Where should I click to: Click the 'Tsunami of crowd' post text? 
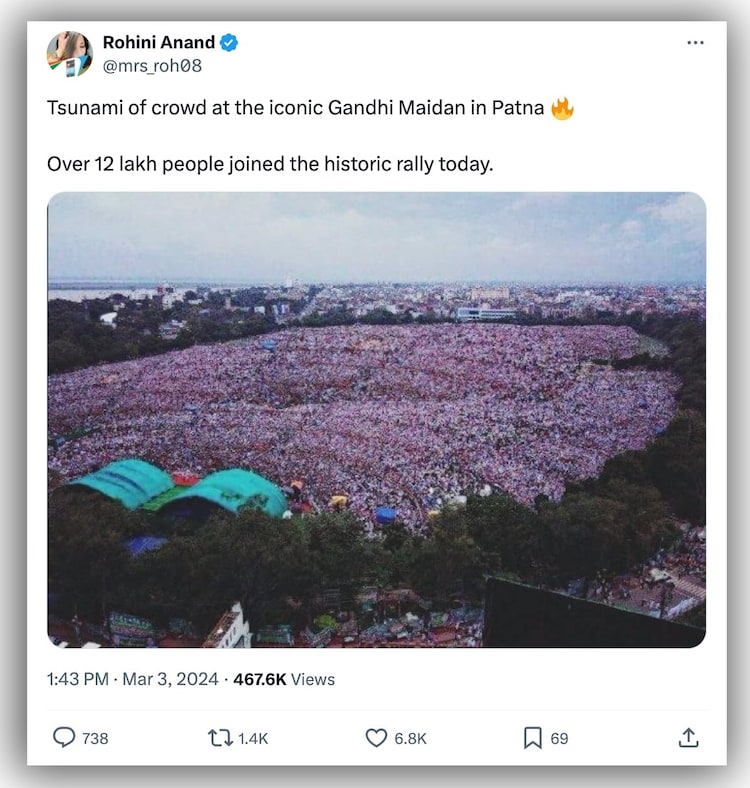tap(295, 109)
